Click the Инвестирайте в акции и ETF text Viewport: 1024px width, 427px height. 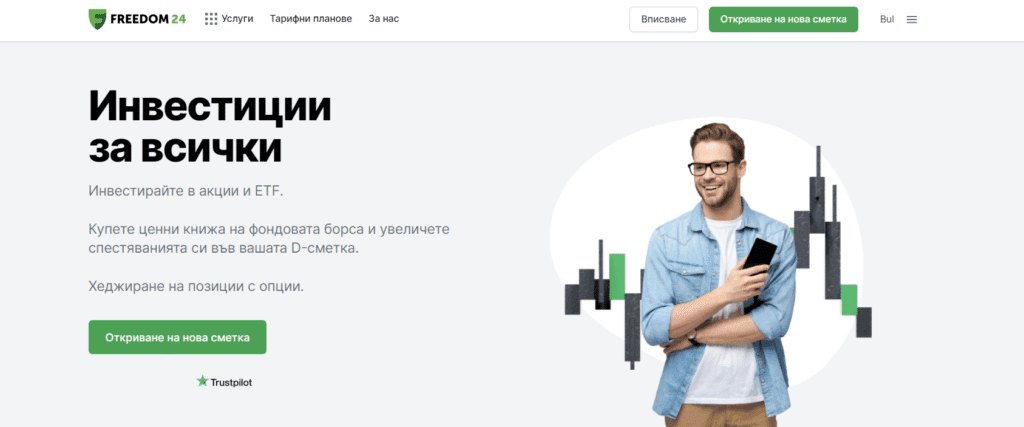187,192
